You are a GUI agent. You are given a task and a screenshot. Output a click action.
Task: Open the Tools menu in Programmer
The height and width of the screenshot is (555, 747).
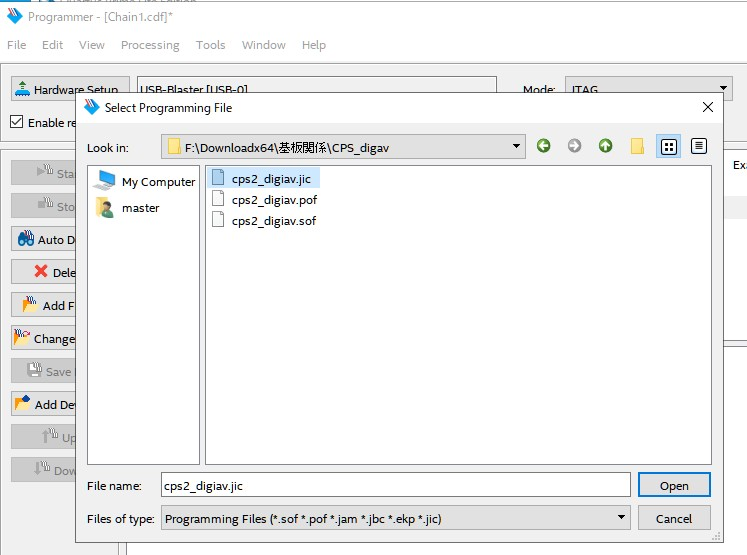pyautogui.click(x=211, y=45)
